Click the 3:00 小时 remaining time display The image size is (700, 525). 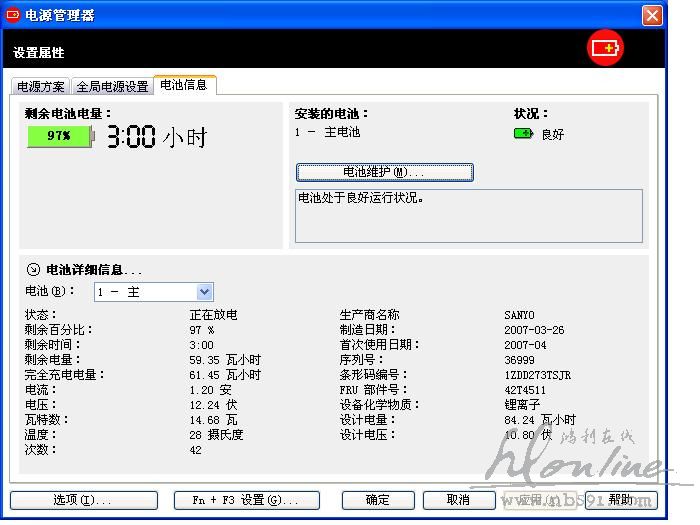click(x=156, y=137)
